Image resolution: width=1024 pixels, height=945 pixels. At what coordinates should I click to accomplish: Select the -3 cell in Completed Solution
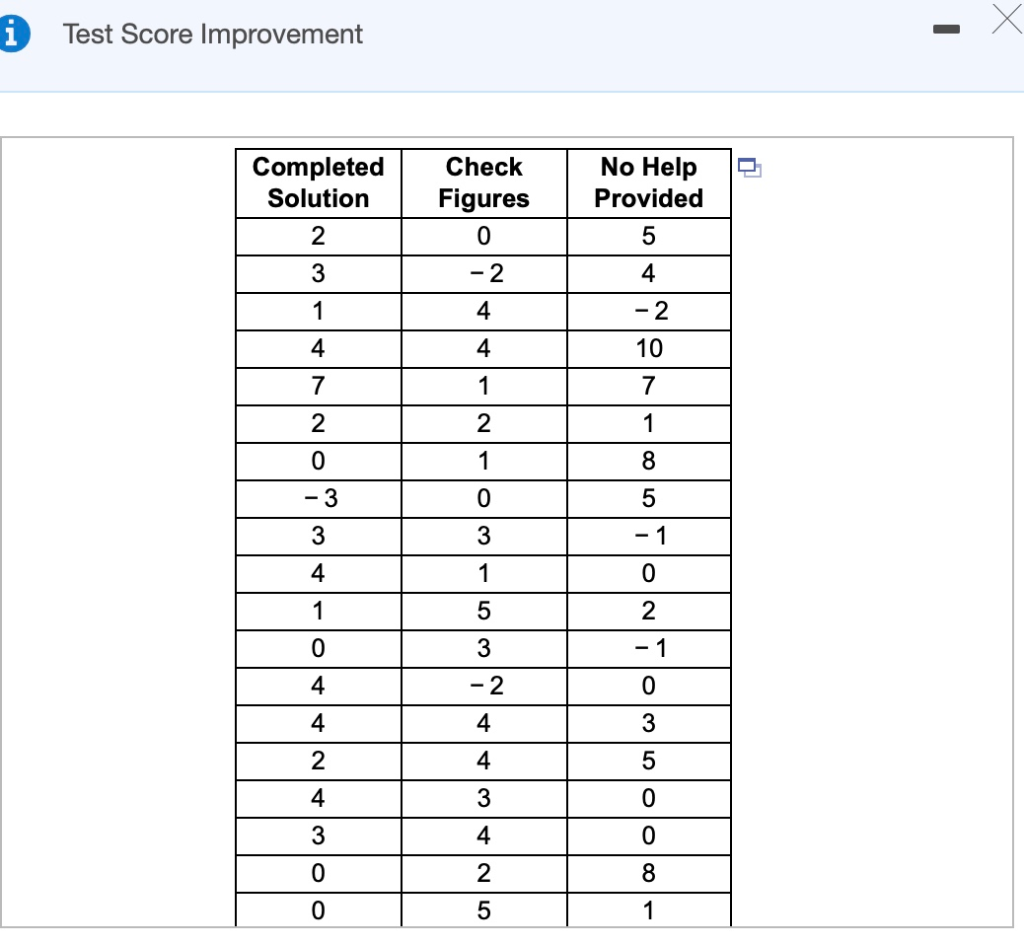pos(317,498)
